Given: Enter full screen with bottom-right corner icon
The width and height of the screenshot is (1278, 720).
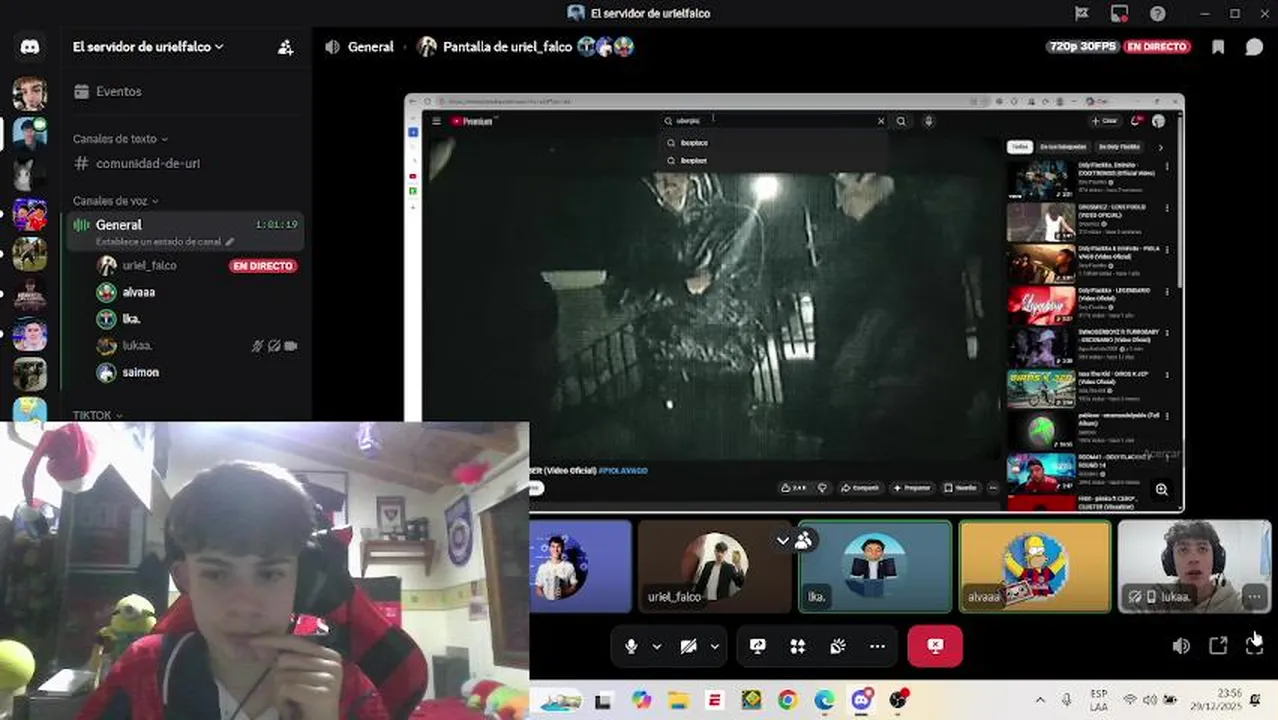Looking at the screenshot, I should (1254, 646).
